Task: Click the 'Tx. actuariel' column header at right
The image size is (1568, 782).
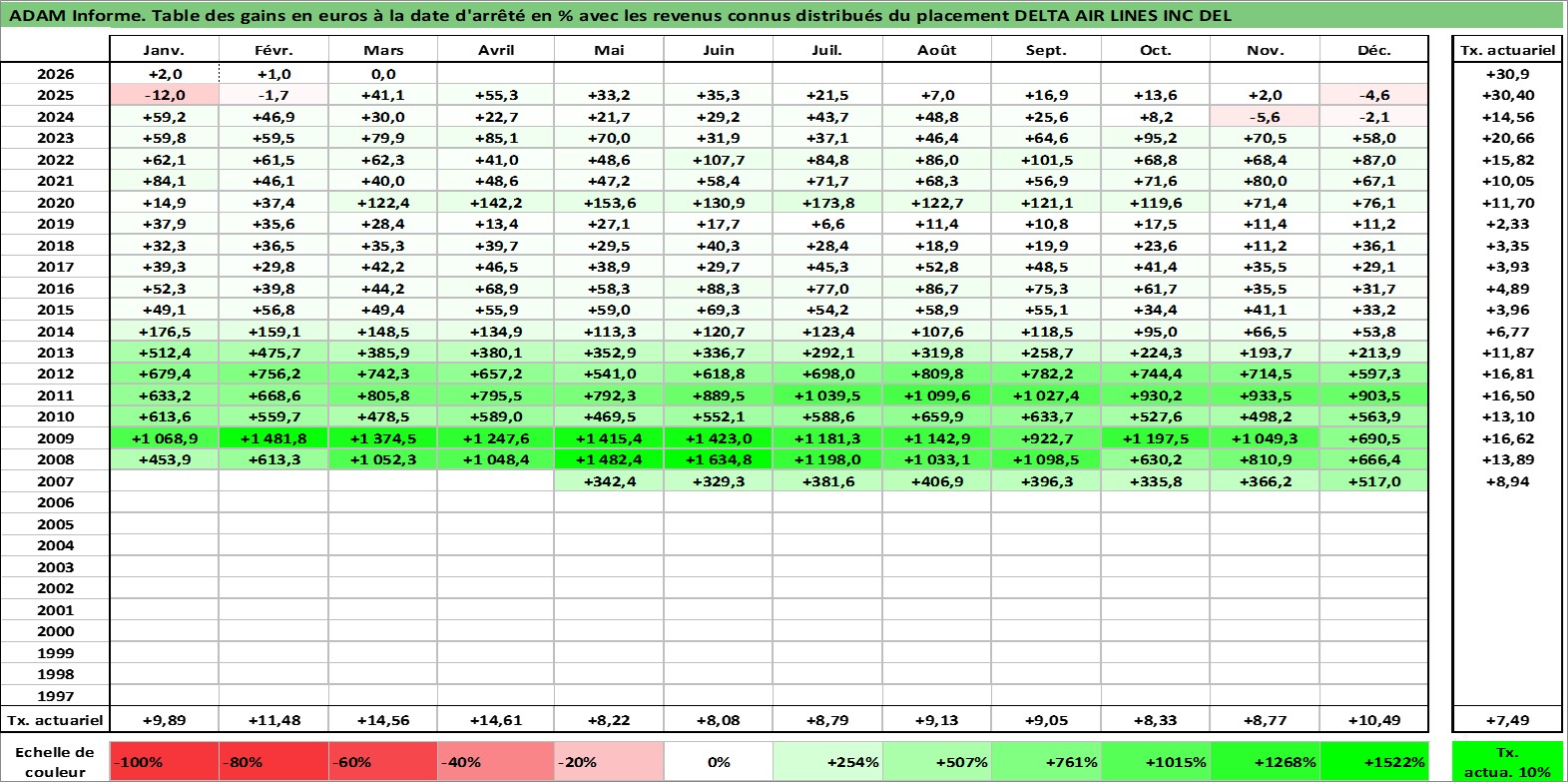Action: coord(1507,50)
